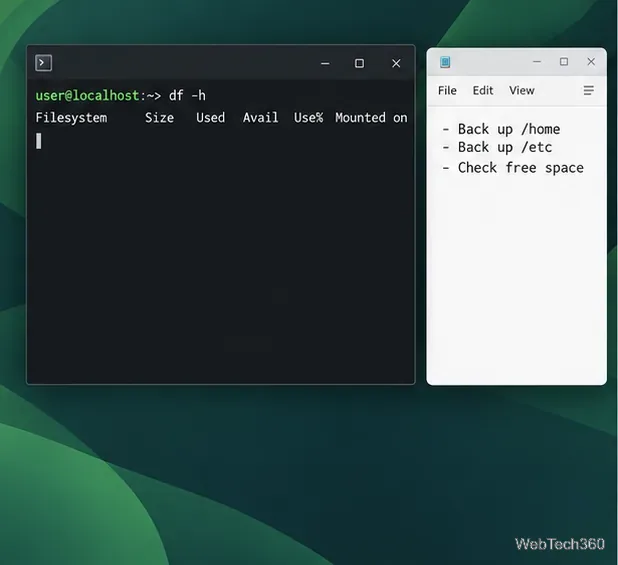Click the terminal block cursor
Image resolution: width=618 pixels, height=565 pixels.
[x=39, y=141]
